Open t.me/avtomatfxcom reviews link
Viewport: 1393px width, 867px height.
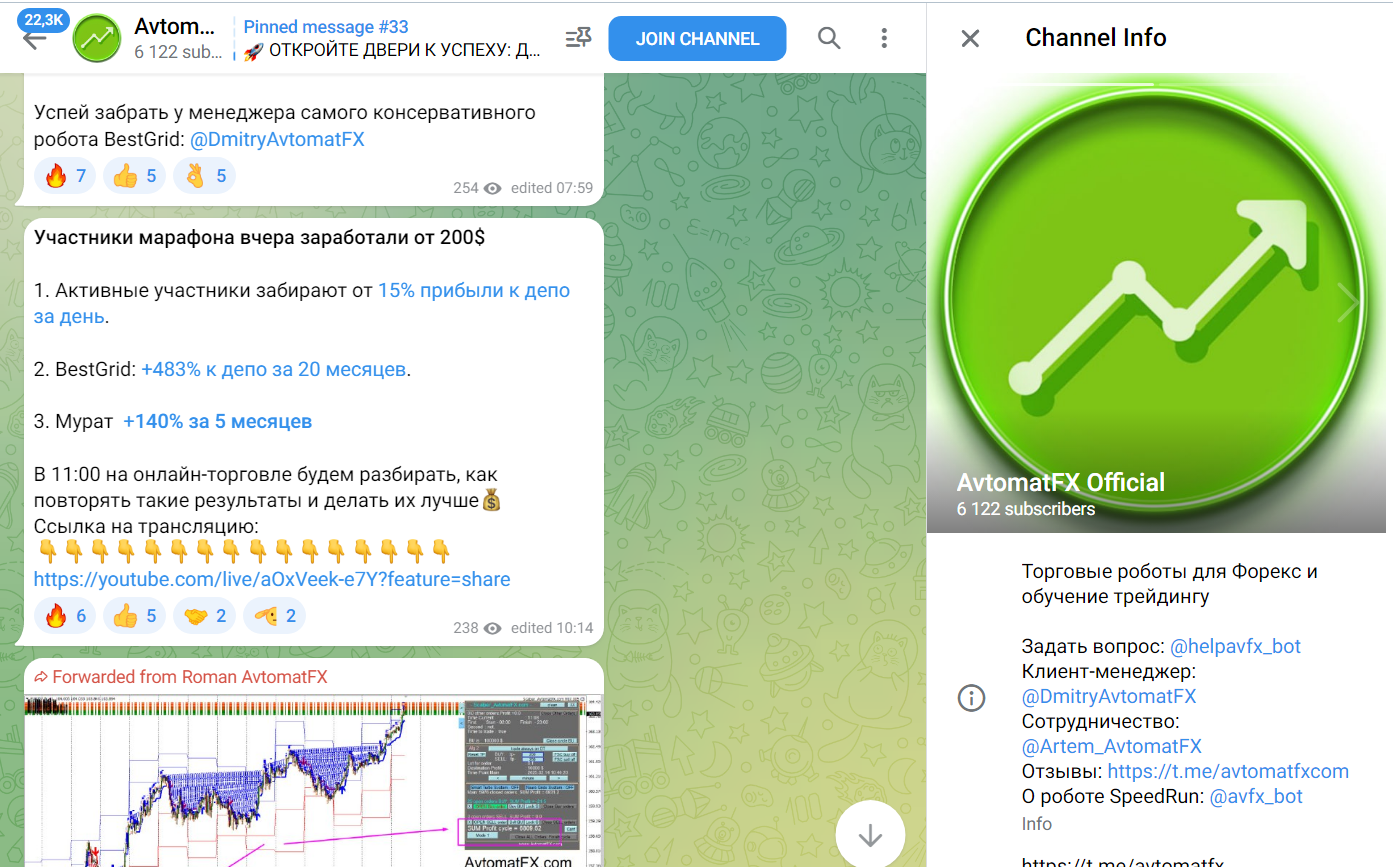(1228, 771)
